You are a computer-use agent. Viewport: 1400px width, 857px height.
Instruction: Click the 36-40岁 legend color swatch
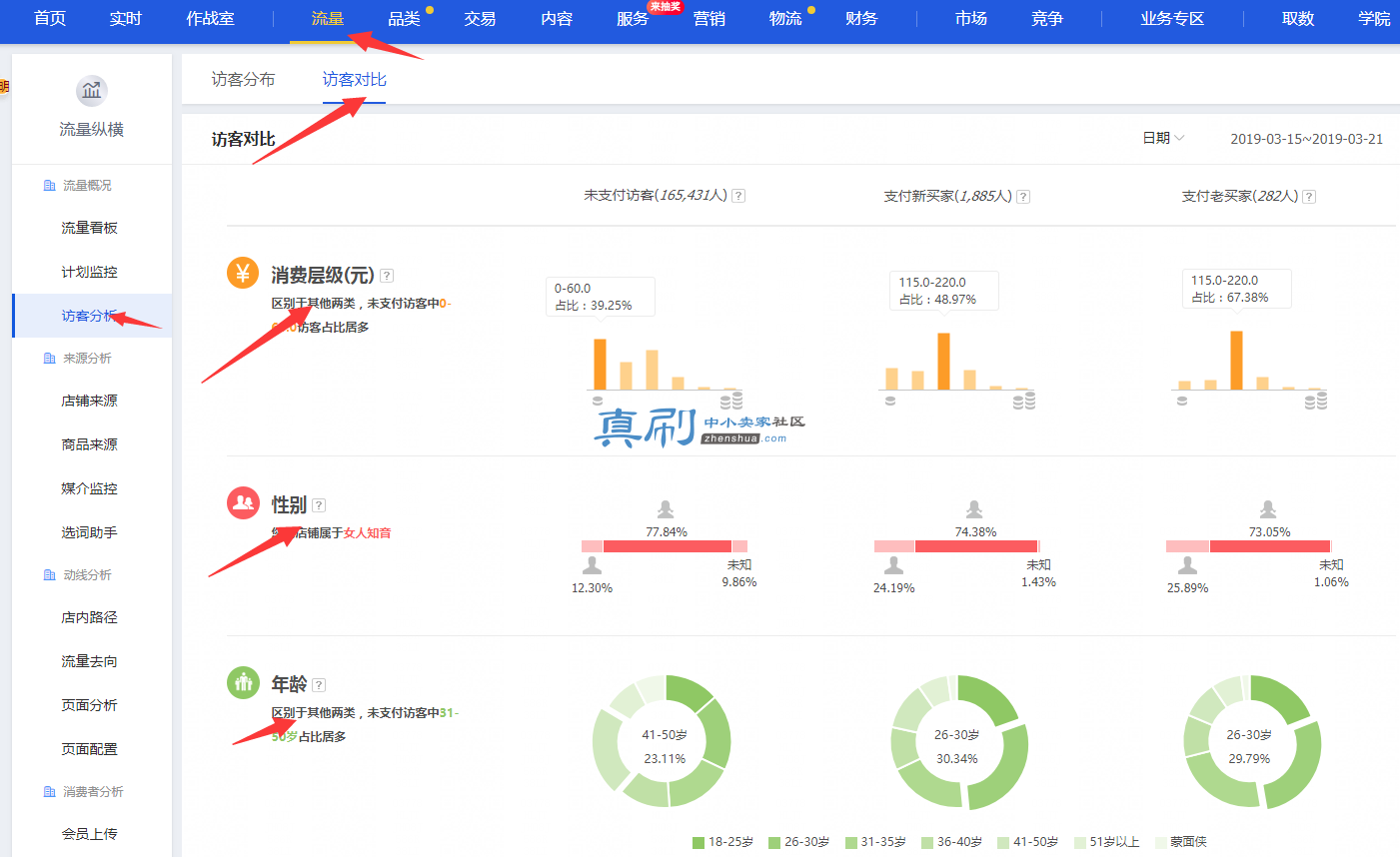click(x=927, y=843)
